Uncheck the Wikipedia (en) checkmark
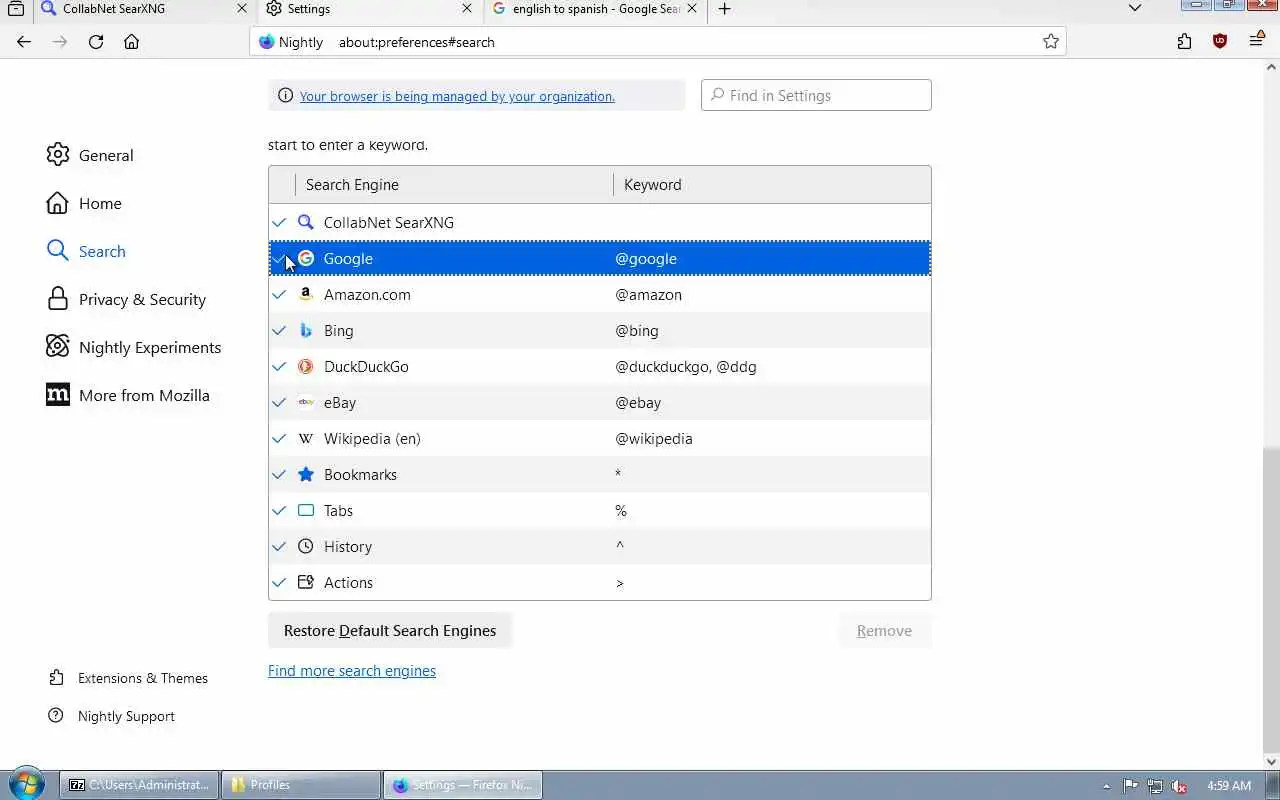1280x800 pixels. pyautogui.click(x=279, y=438)
